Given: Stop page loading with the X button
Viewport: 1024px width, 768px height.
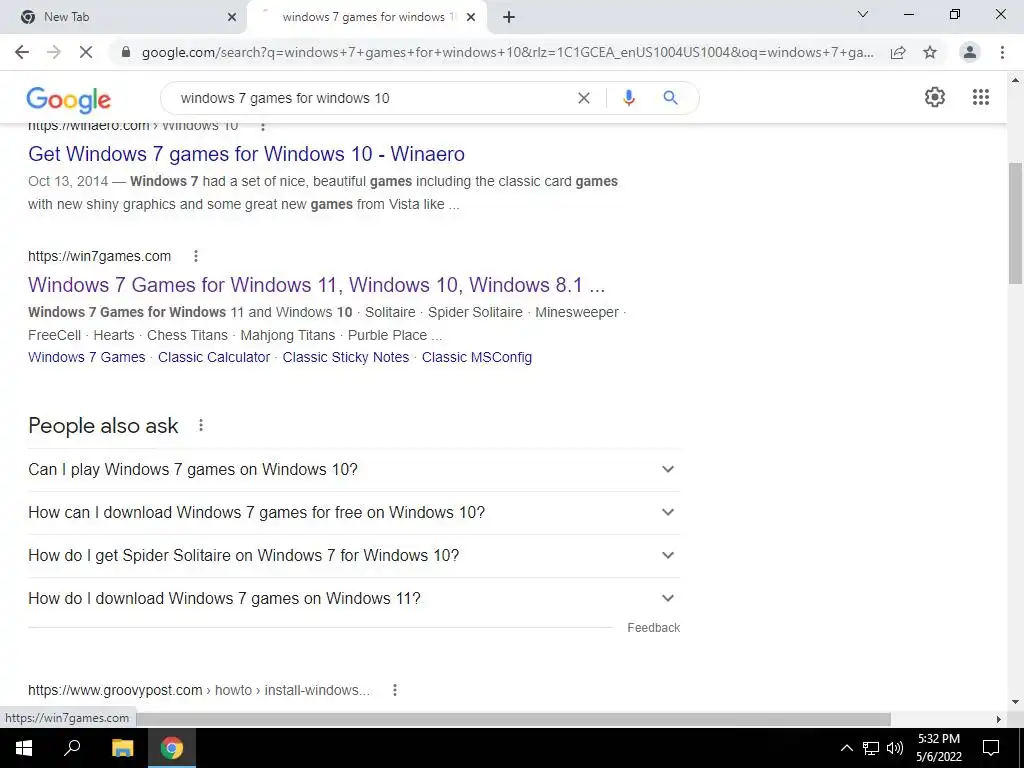Looking at the screenshot, I should click(86, 52).
